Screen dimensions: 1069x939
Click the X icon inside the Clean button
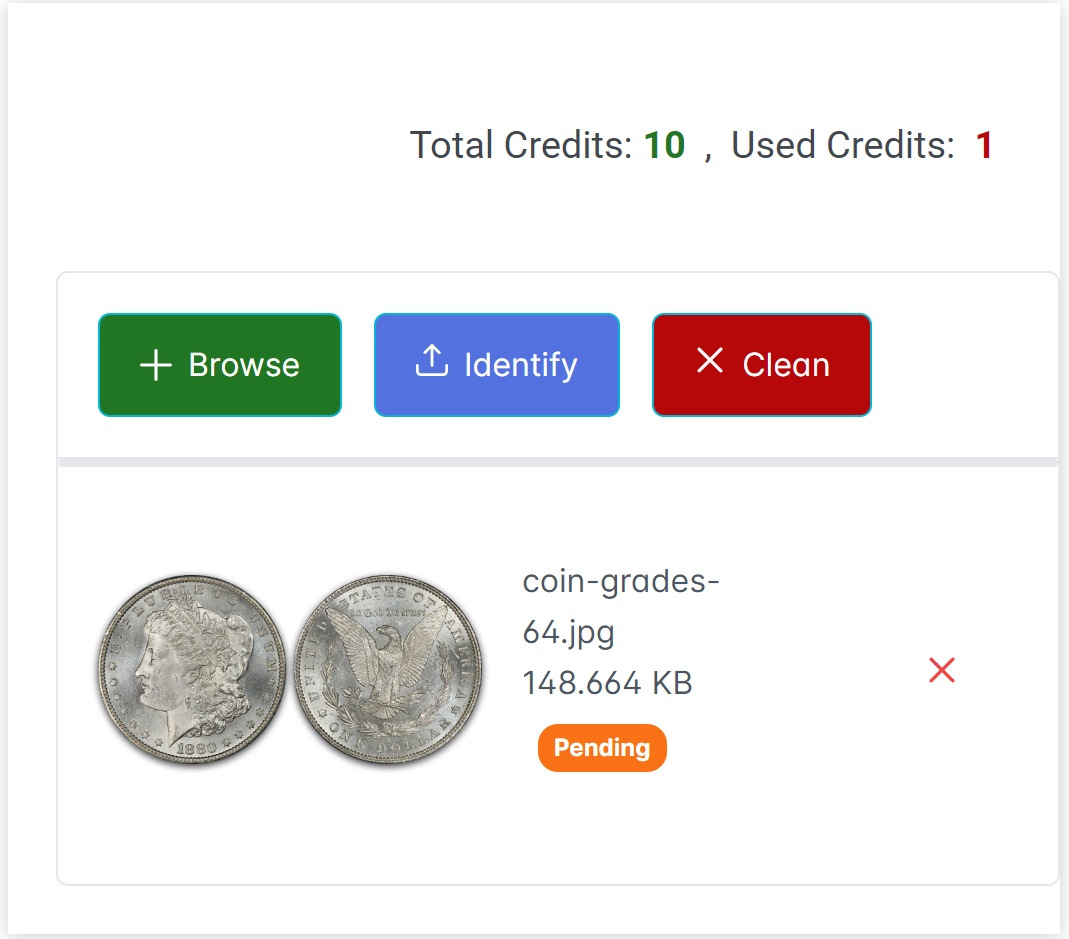tap(710, 363)
